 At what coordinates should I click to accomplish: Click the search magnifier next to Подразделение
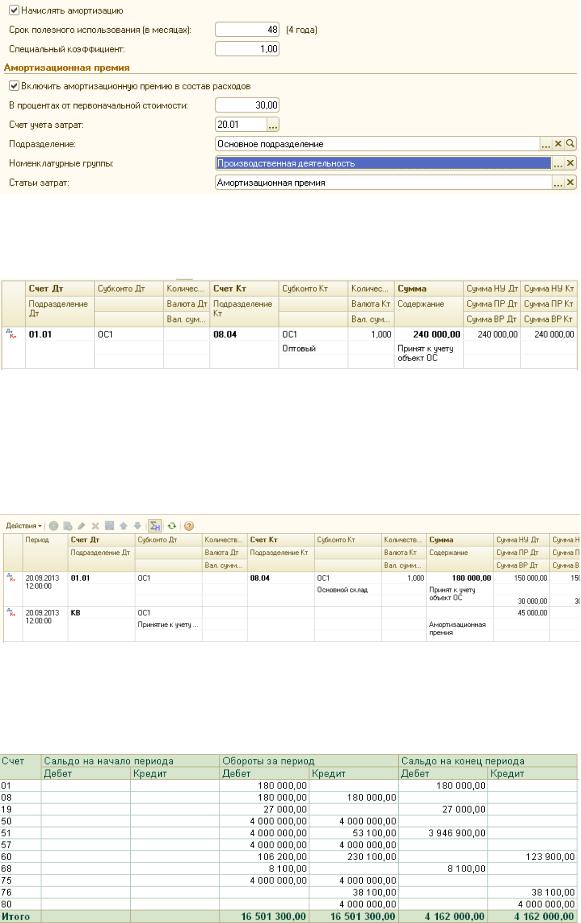(x=570, y=144)
